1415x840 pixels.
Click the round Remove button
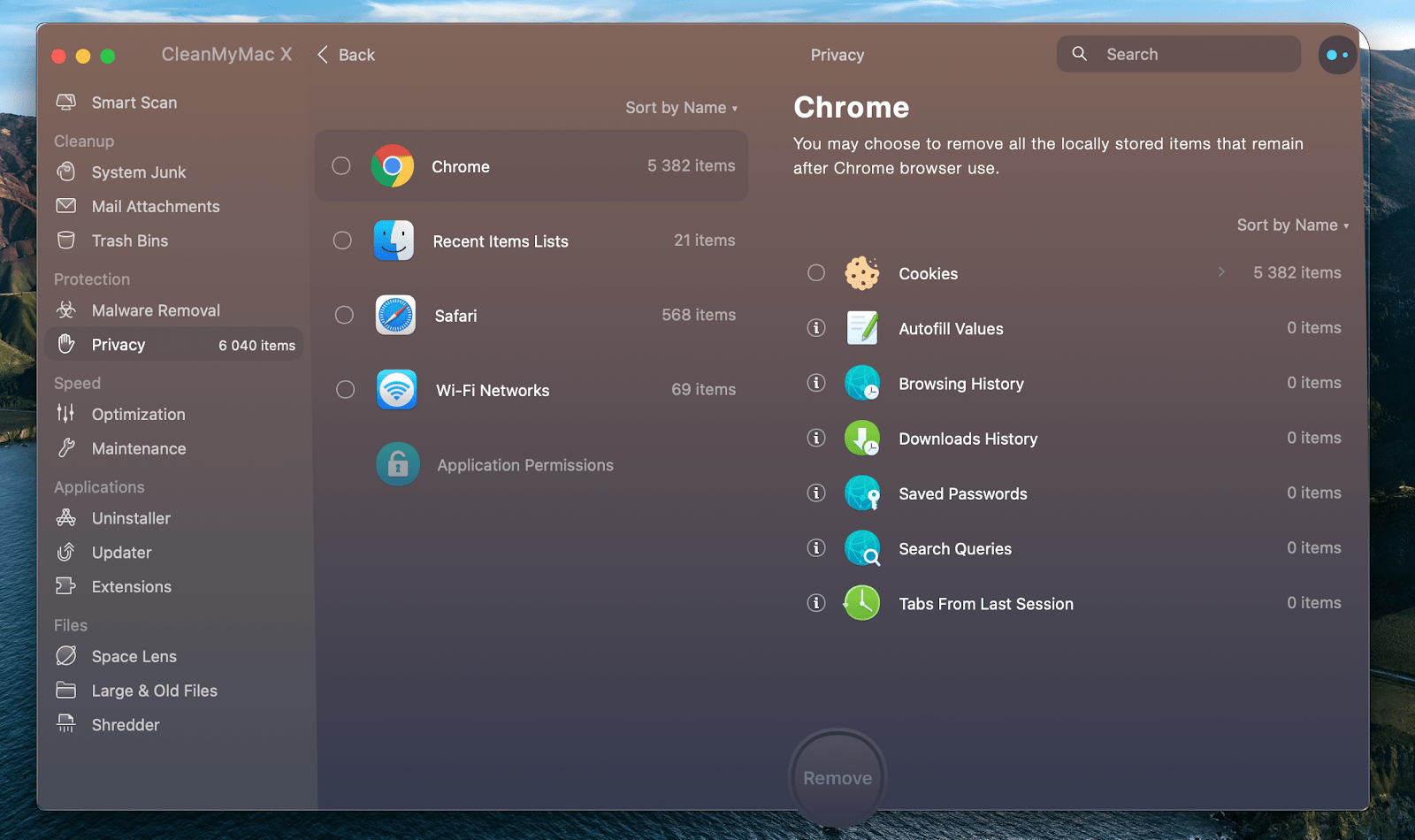click(838, 778)
